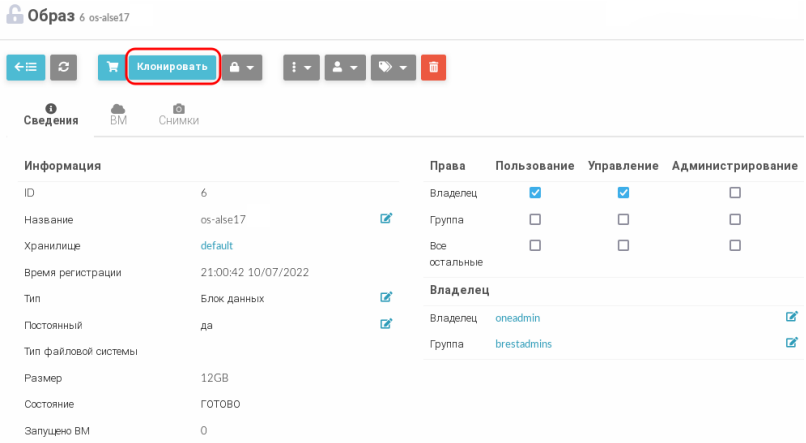The height and width of the screenshot is (443, 806).
Task: Edit the image name os-alse17
Action: (x=386, y=218)
